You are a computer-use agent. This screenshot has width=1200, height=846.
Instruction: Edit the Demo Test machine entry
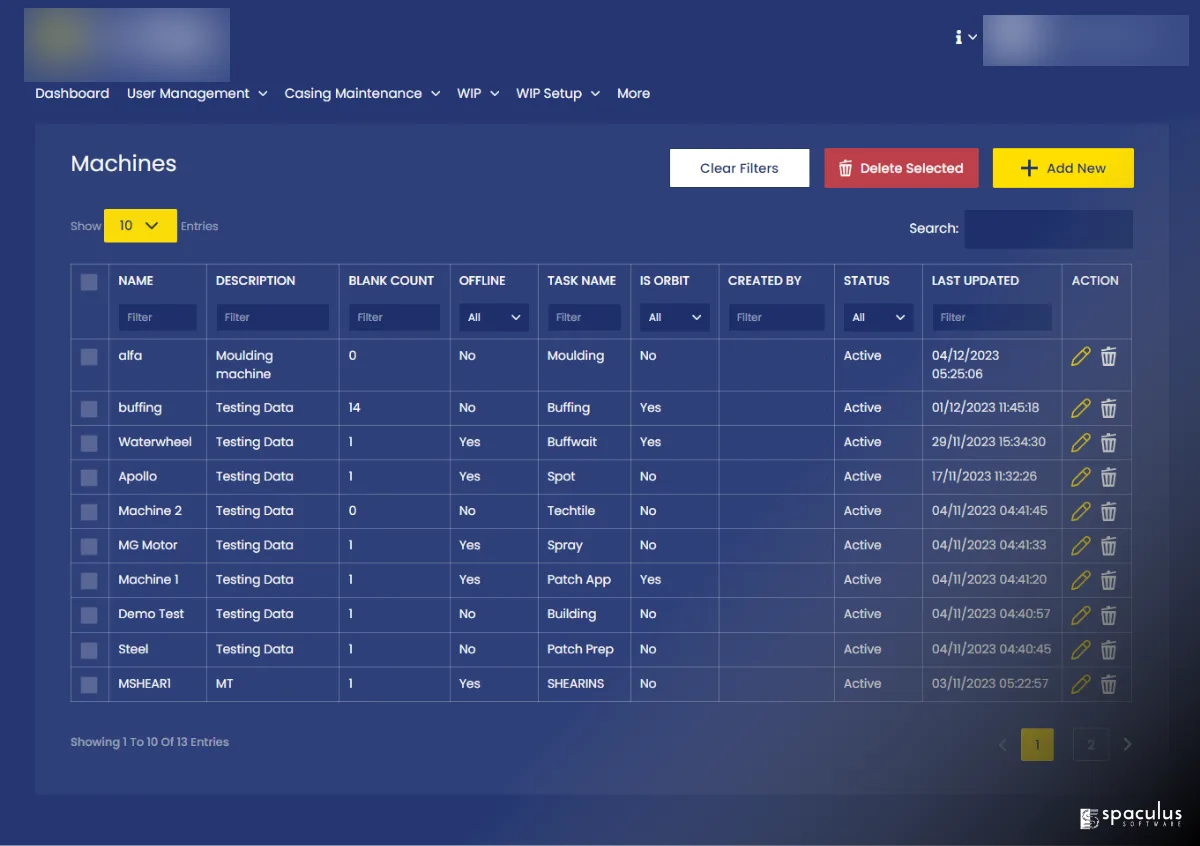tap(1080, 614)
